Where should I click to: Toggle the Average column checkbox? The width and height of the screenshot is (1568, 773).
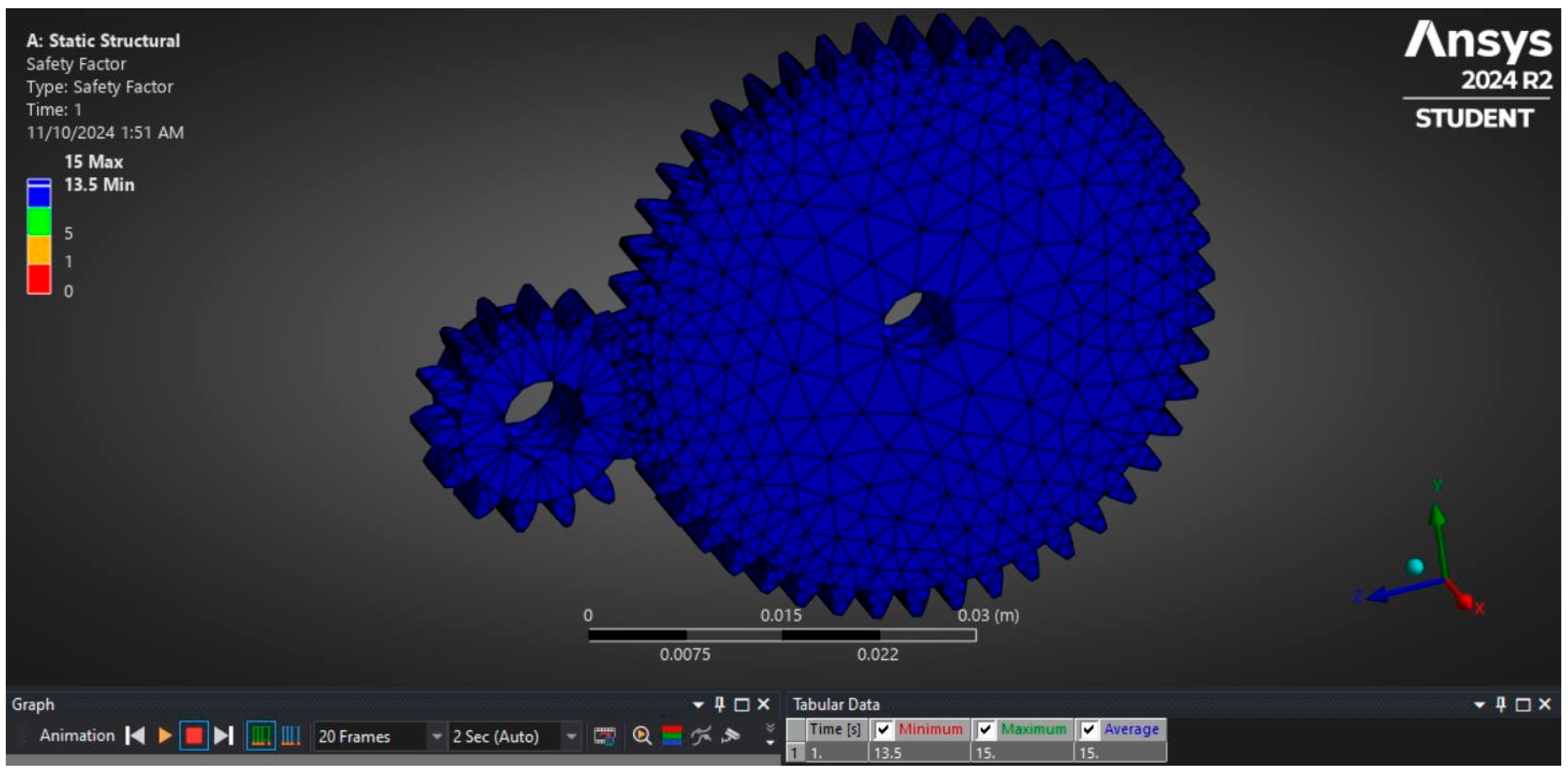tap(1089, 729)
